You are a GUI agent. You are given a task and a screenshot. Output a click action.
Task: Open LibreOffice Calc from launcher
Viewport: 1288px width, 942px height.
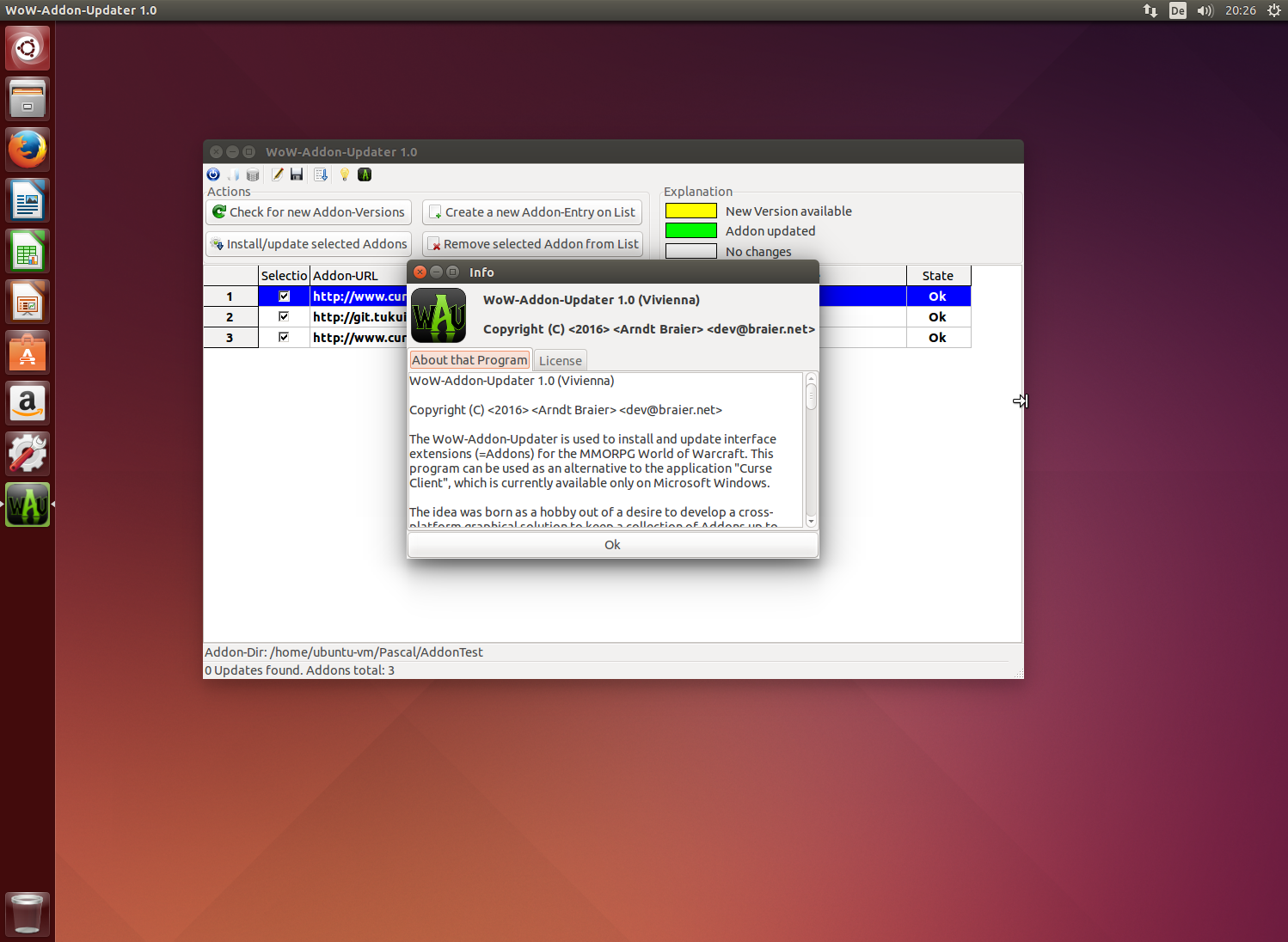coord(28,251)
